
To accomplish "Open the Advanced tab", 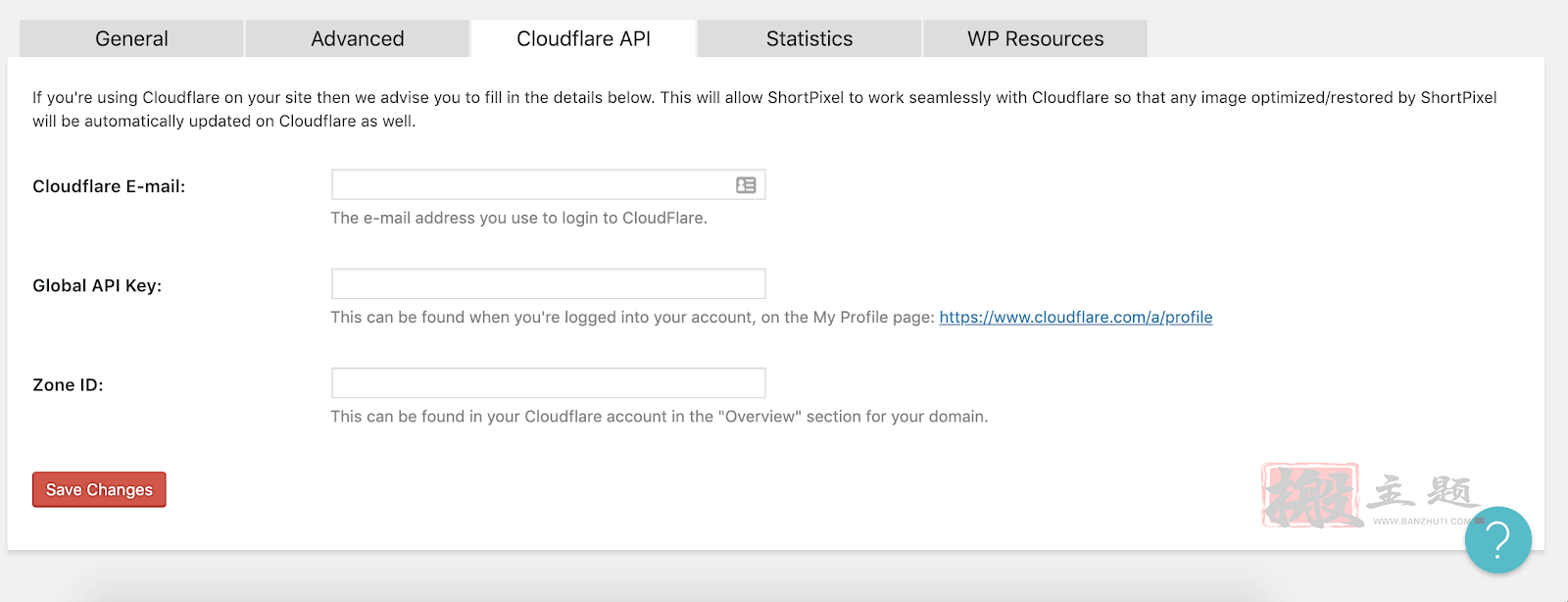I will point(358,39).
